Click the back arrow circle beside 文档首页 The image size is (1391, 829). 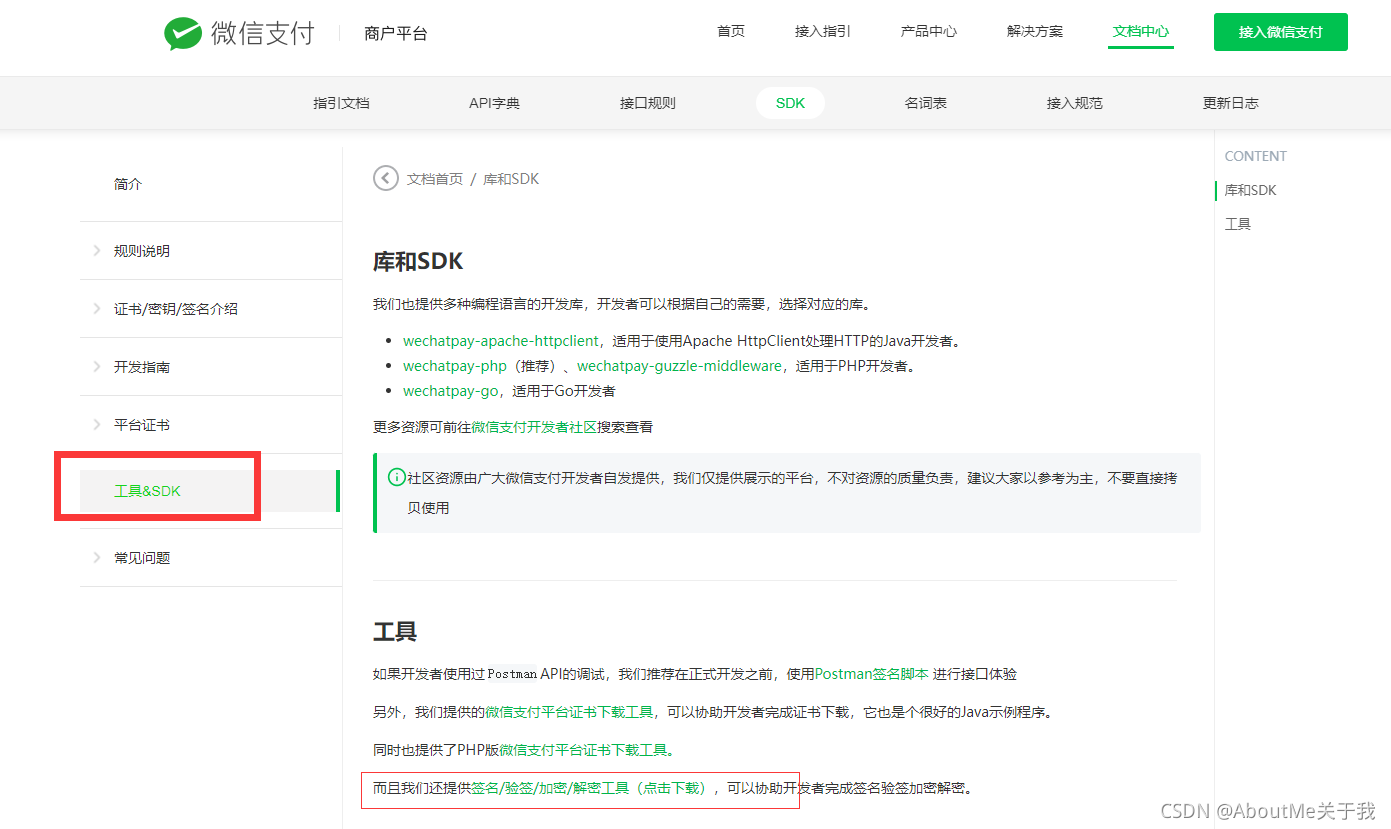pos(385,178)
